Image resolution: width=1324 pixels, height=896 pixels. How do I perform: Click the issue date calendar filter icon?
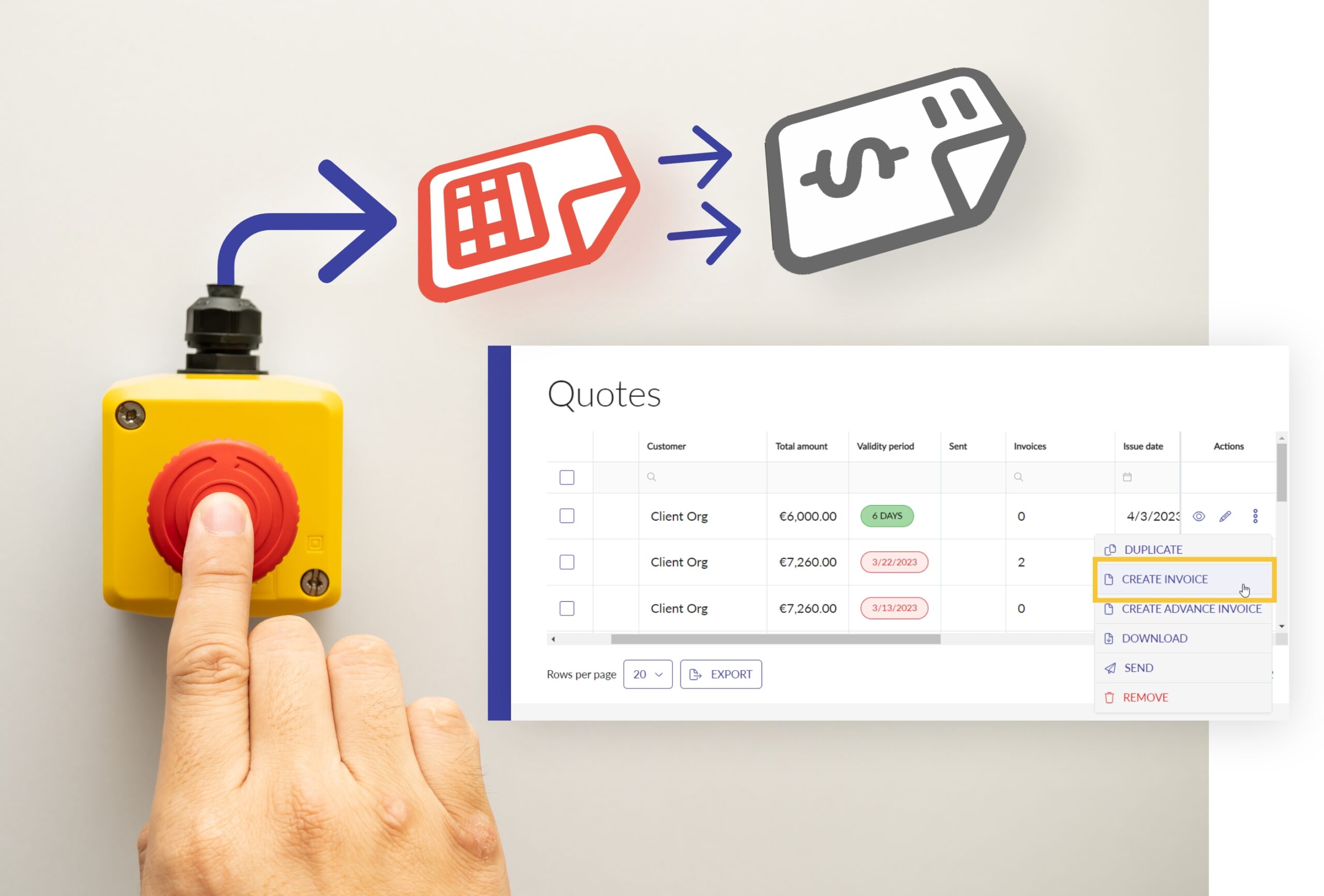(1127, 477)
